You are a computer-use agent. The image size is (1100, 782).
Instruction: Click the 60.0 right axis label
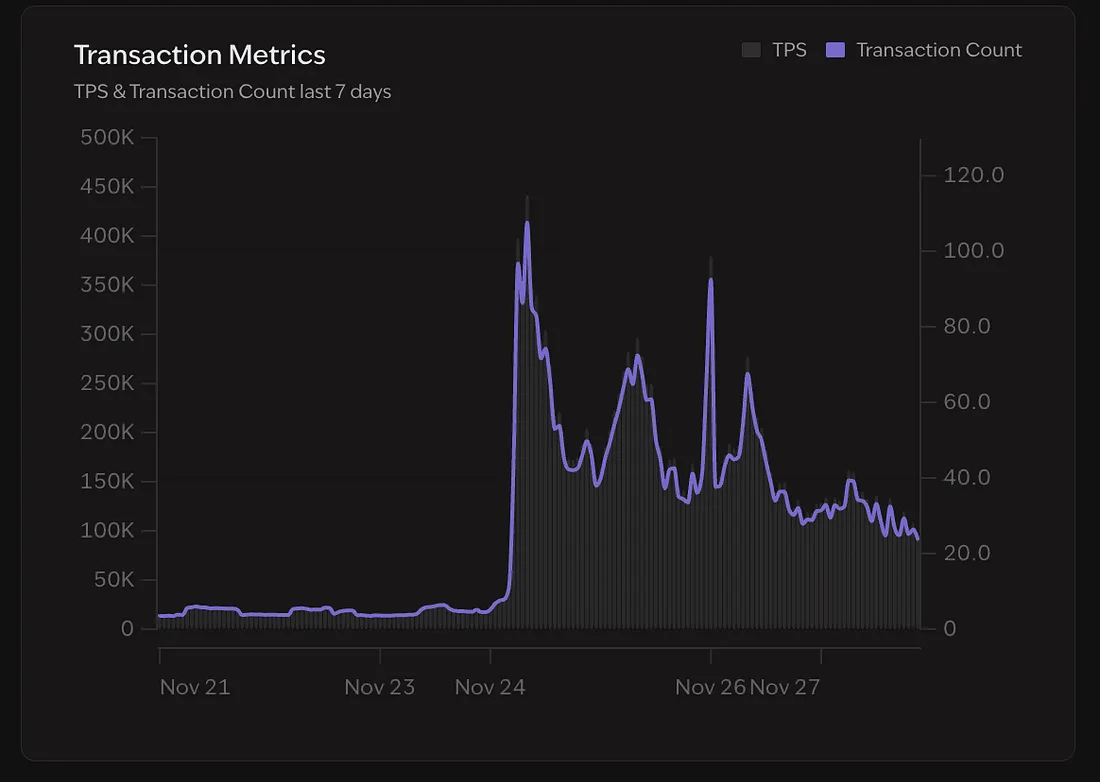[967, 402]
